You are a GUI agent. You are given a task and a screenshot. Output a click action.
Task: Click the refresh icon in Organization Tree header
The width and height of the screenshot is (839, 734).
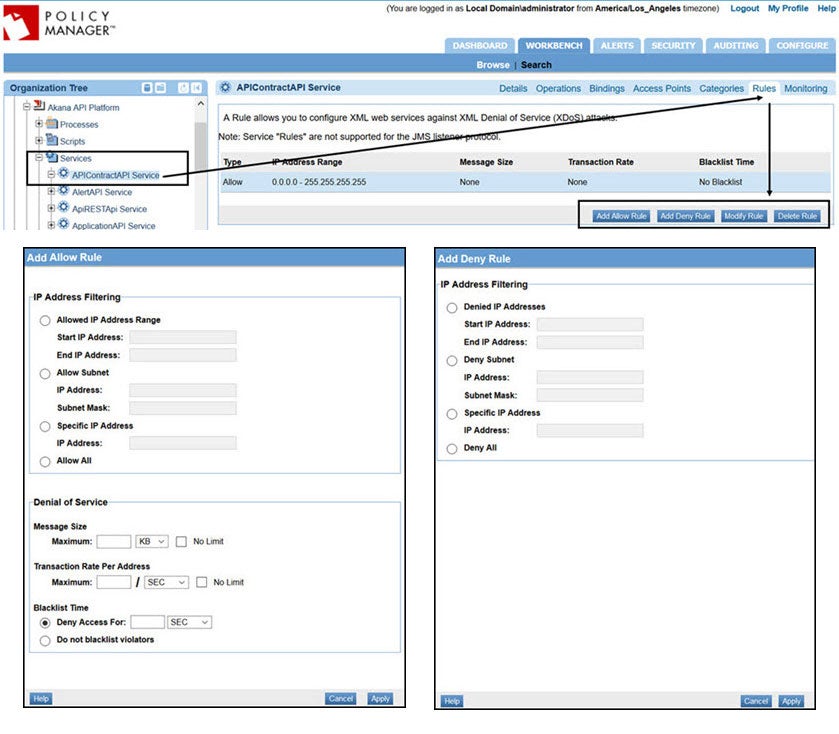pyautogui.click(x=184, y=88)
